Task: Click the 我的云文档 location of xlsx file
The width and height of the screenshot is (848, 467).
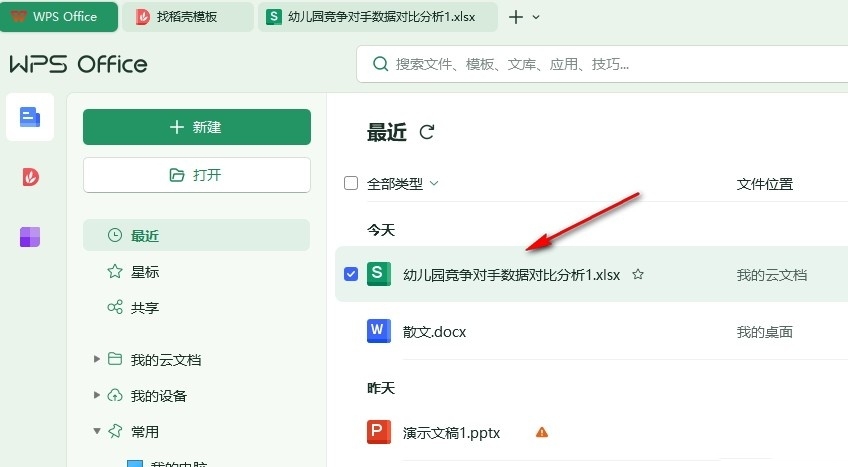Action: click(x=772, y=275)
